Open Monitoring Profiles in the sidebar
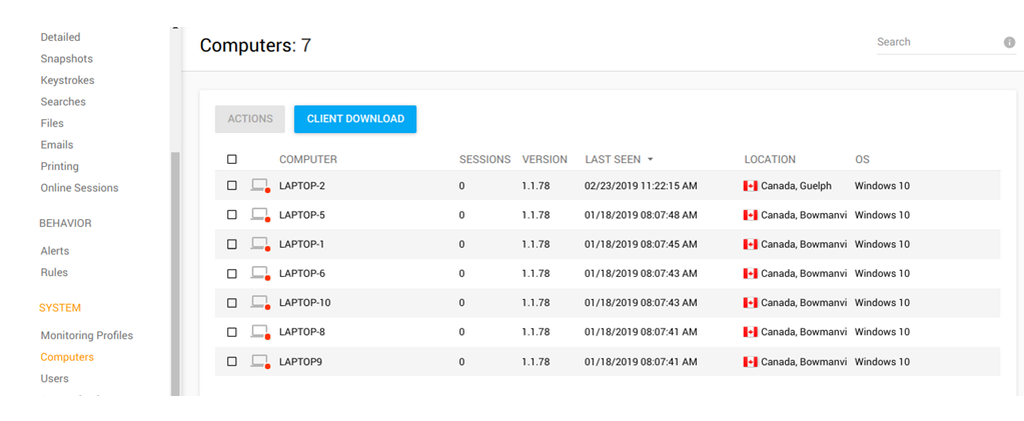1024x421 pixels. (x=86, y=335)
